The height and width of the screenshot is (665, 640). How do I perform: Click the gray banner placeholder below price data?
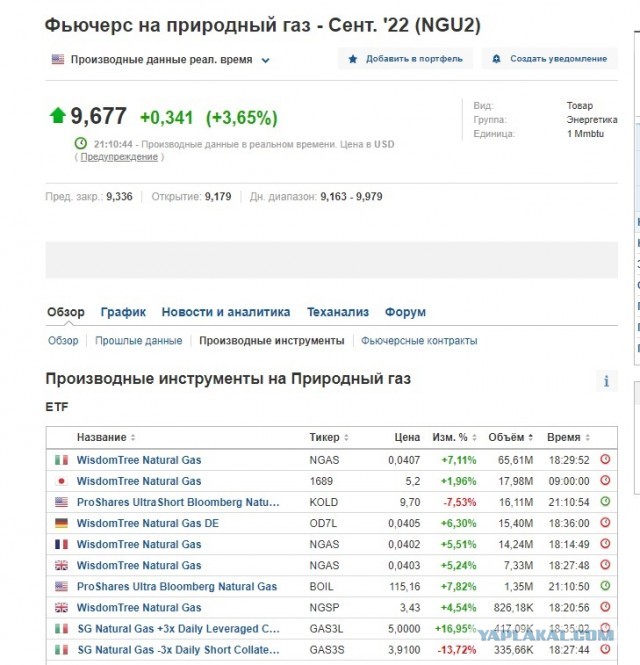pyautogui.click(x=331, y=260)
